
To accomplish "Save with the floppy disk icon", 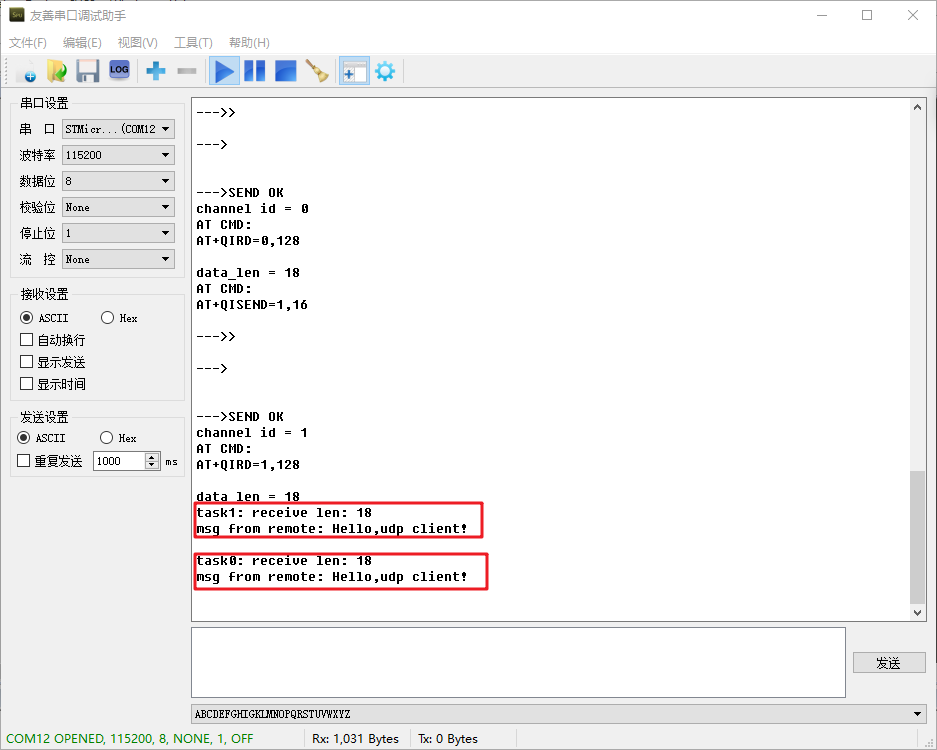I will click(88, 71).
